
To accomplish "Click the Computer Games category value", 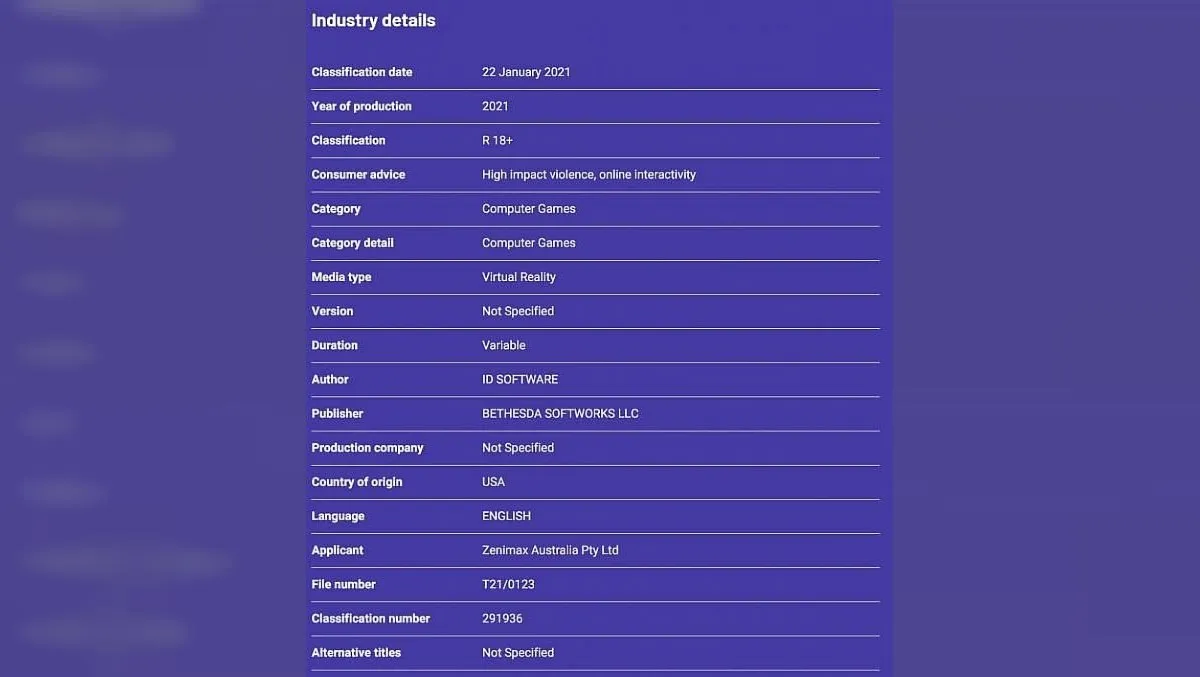I will click(x=529, y=209).
